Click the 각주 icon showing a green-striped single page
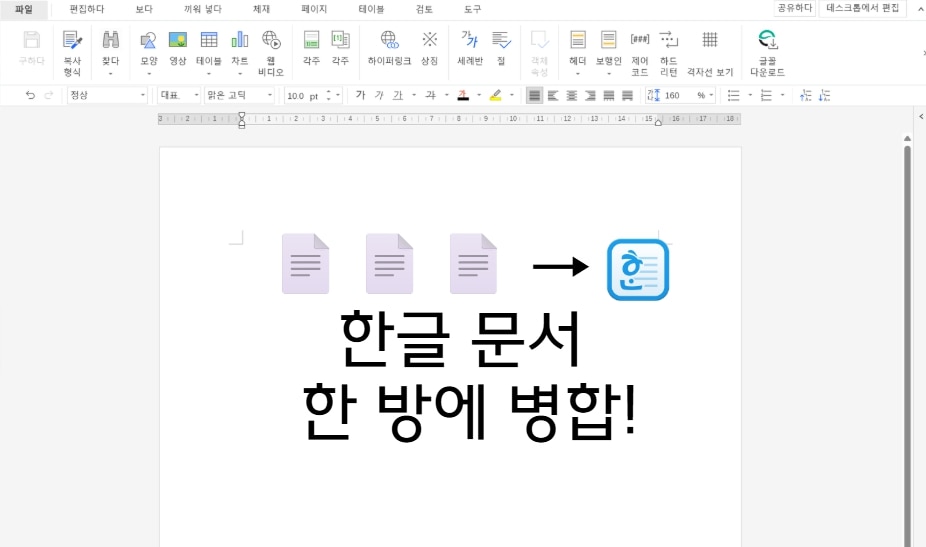 click(311, 40)
